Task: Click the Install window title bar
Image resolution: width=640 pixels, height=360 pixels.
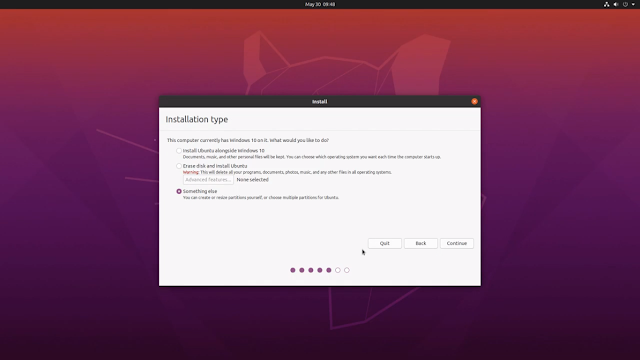Action: coord(320,101)
